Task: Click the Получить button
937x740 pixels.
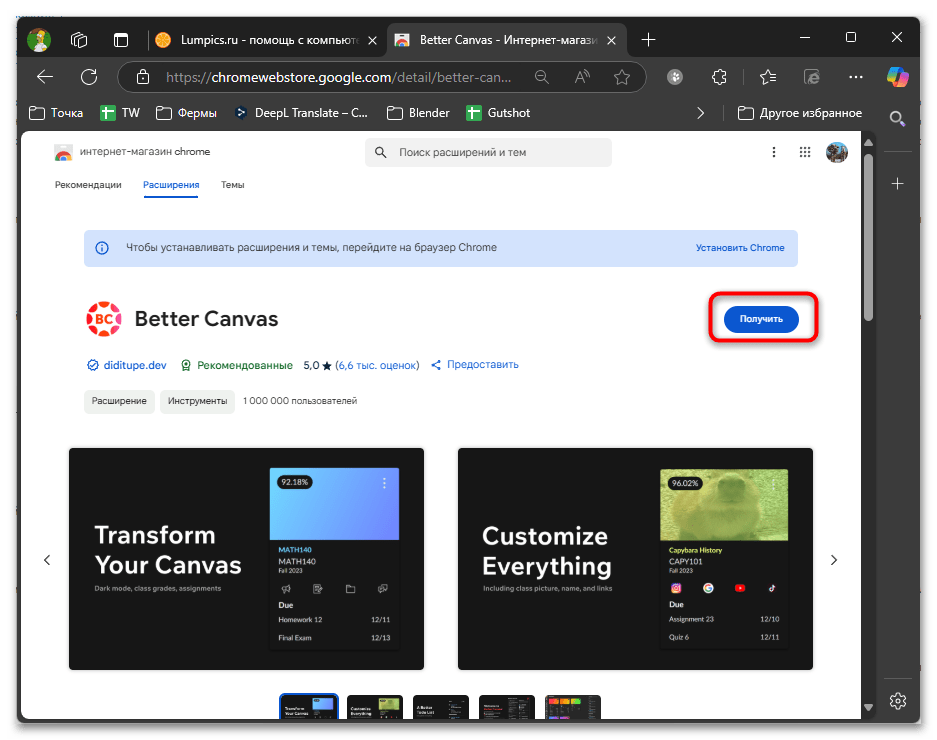Action: 761,319
